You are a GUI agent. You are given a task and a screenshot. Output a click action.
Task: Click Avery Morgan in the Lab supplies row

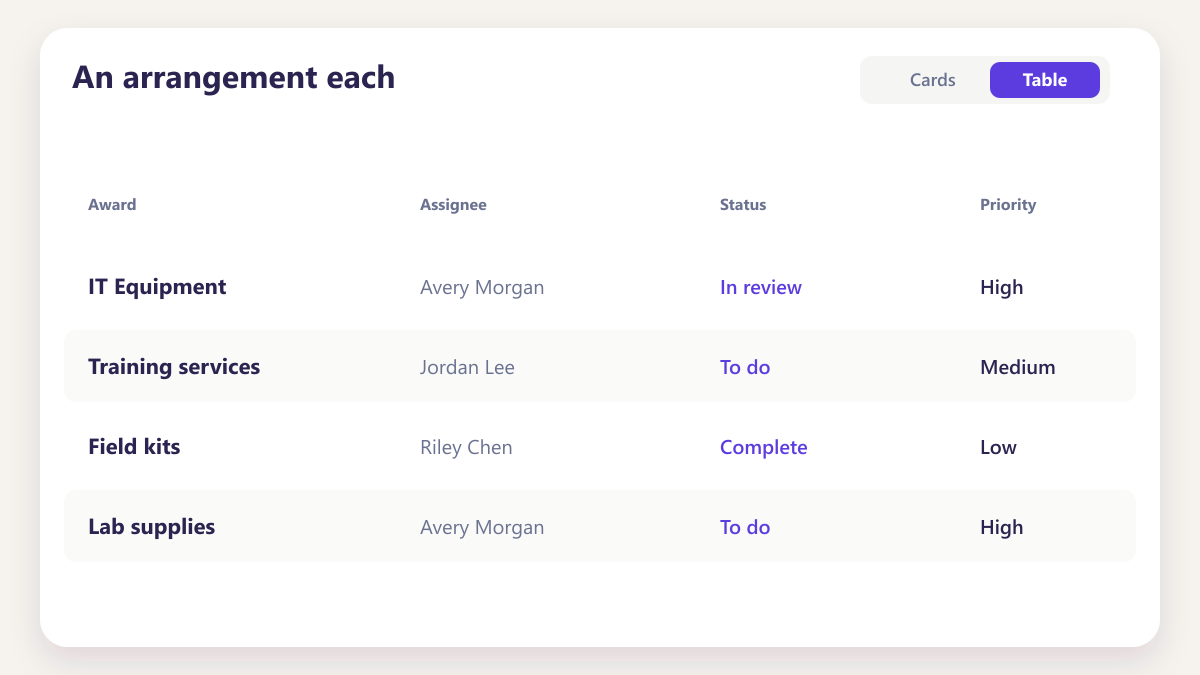click(x=482, y=528)
